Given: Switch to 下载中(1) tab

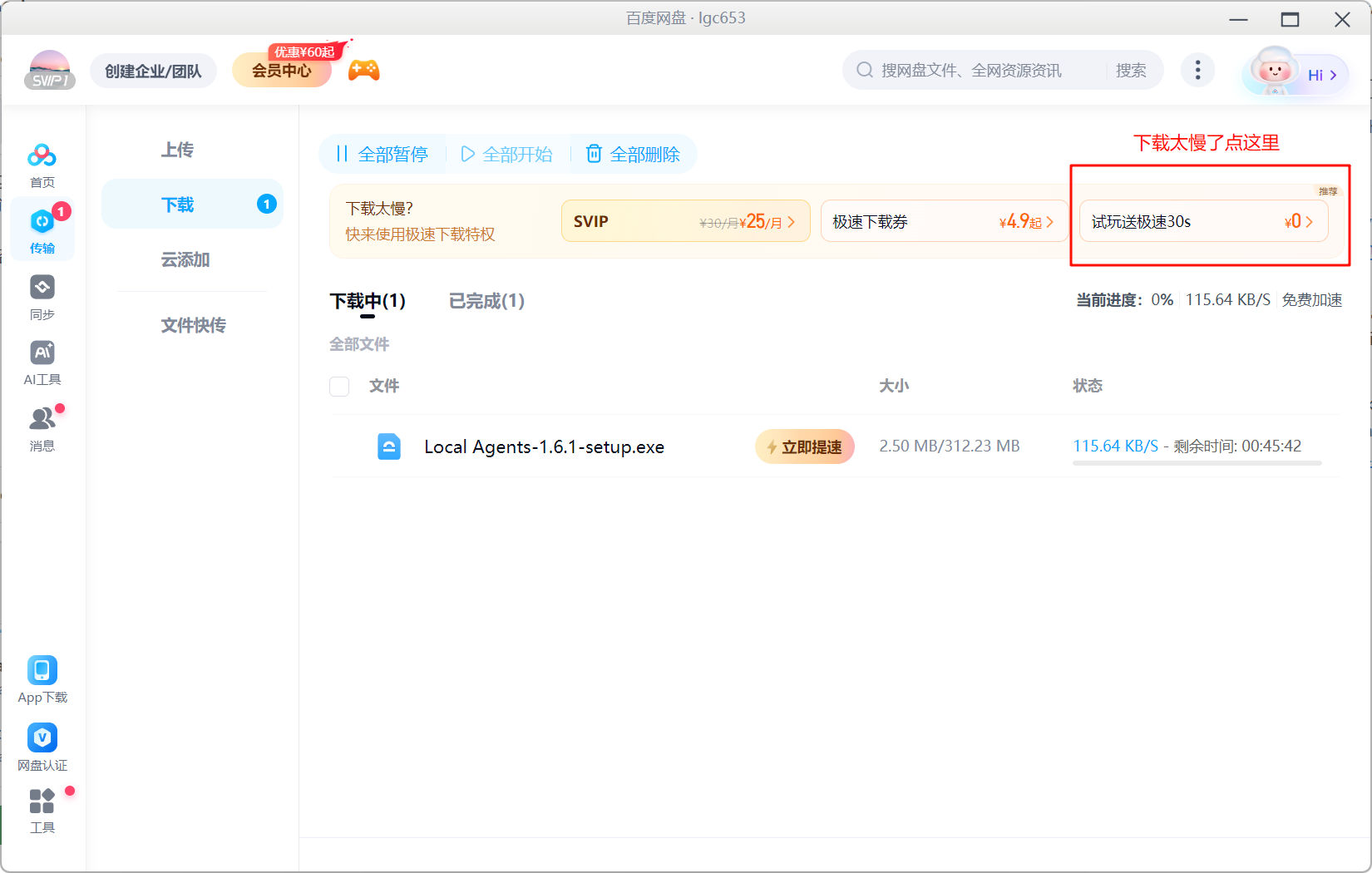Looking at the screenshot, I should 368,301.
